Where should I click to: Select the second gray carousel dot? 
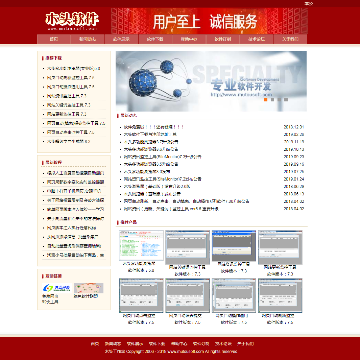272,99
